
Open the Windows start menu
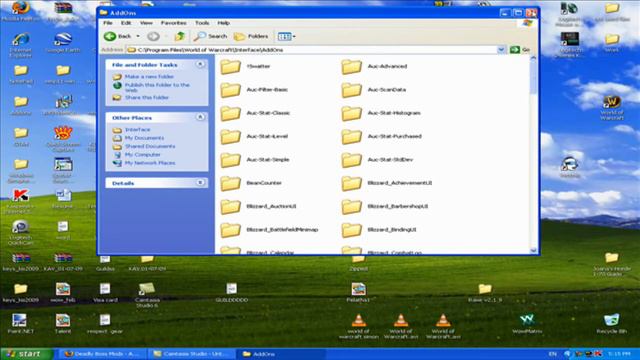click(x=27, y=354)
